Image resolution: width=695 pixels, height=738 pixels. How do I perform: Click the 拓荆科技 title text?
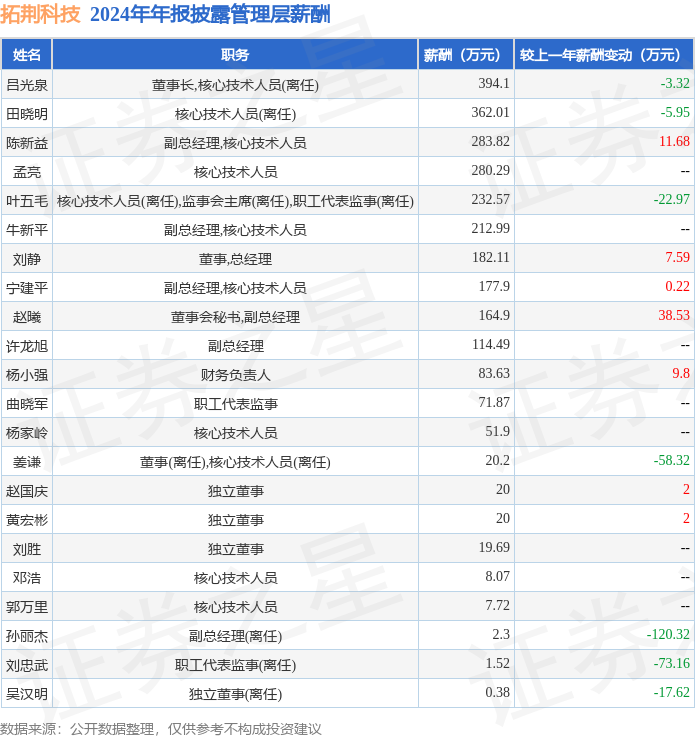click(x=40, y=14)
